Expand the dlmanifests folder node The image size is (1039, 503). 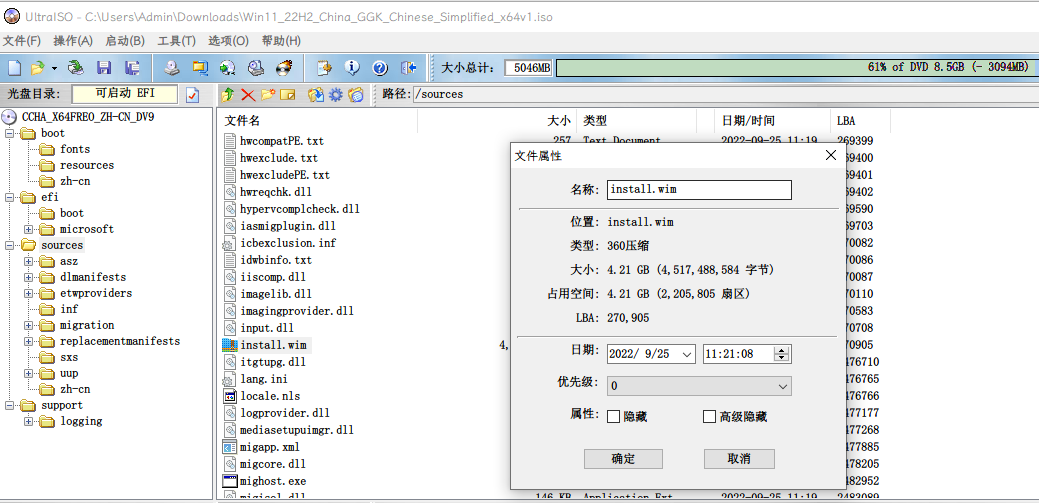(28, 277)
